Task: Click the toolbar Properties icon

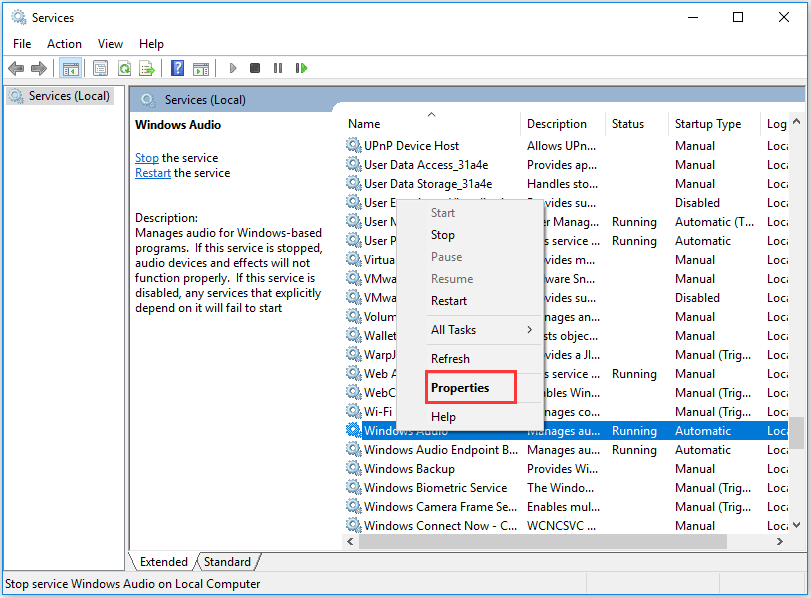Action: pyautogui.click(x=100, y=68)
